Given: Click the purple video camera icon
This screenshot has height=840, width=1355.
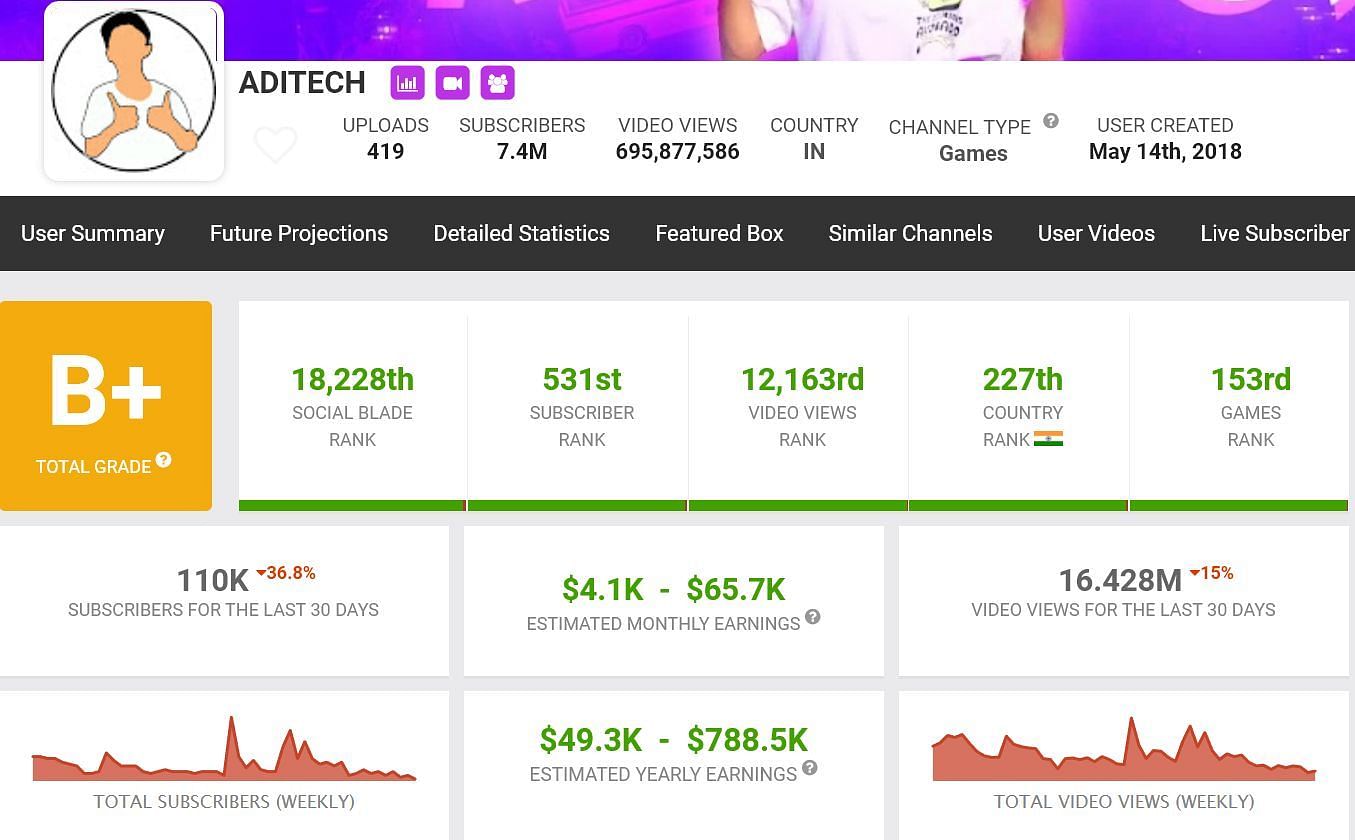Looking at the screenshot, I should (x=452, y=83).
